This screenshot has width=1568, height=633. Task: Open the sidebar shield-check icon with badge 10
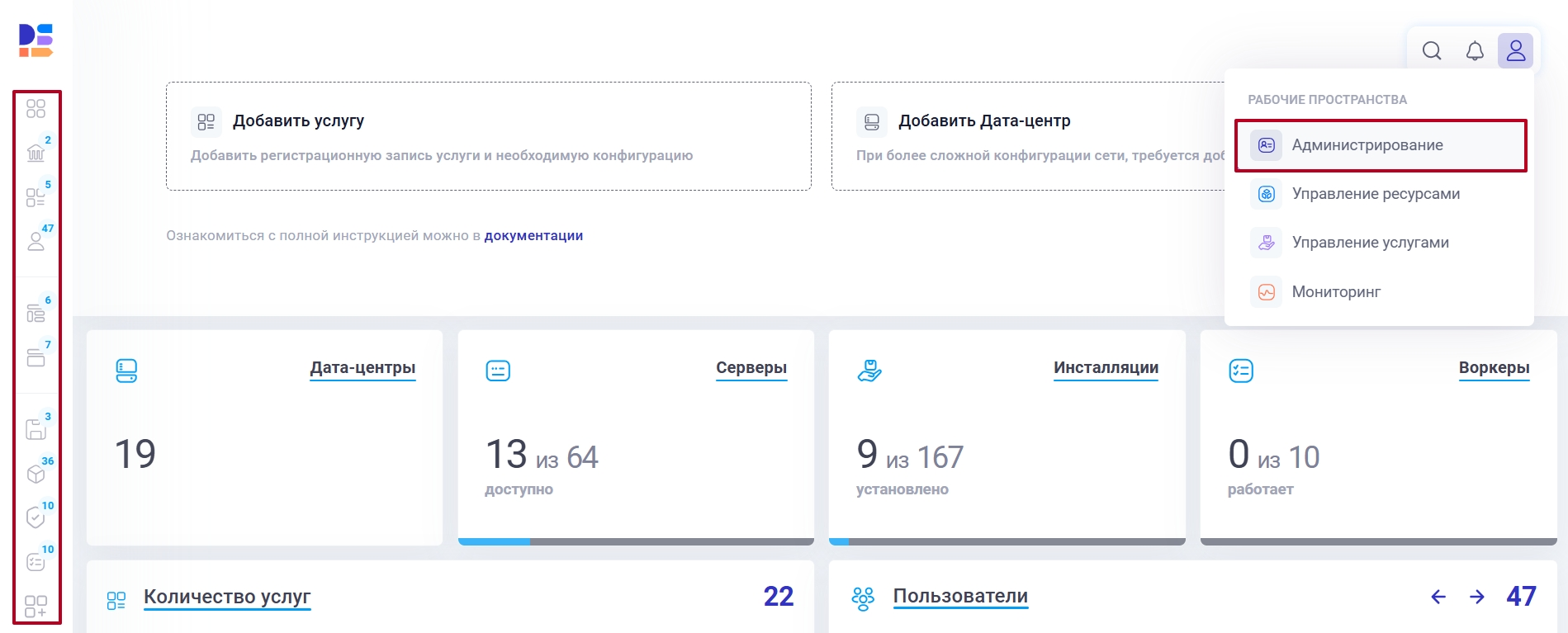tap(36, 517)
